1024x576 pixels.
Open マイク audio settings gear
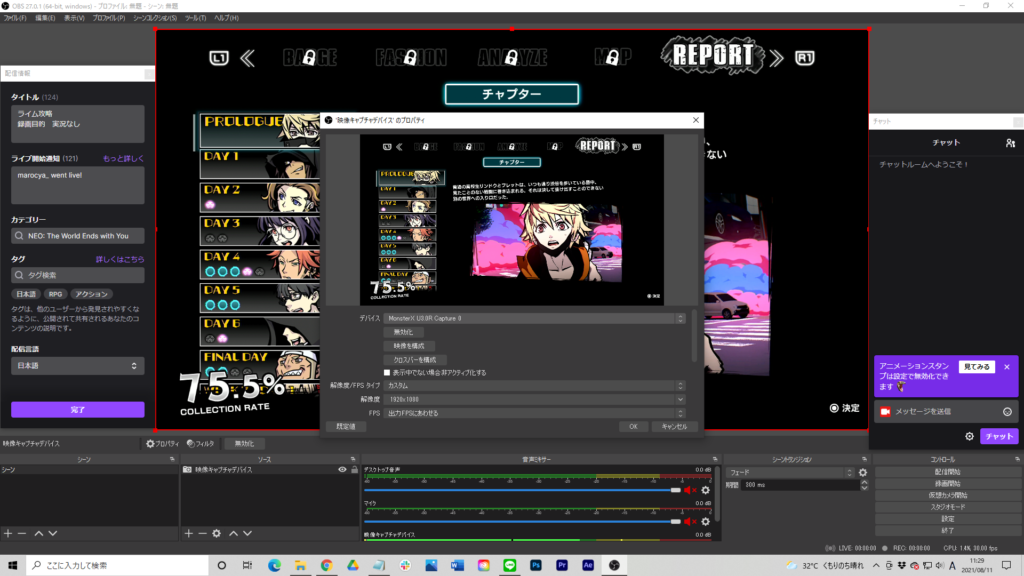click(x=706, y=522)
